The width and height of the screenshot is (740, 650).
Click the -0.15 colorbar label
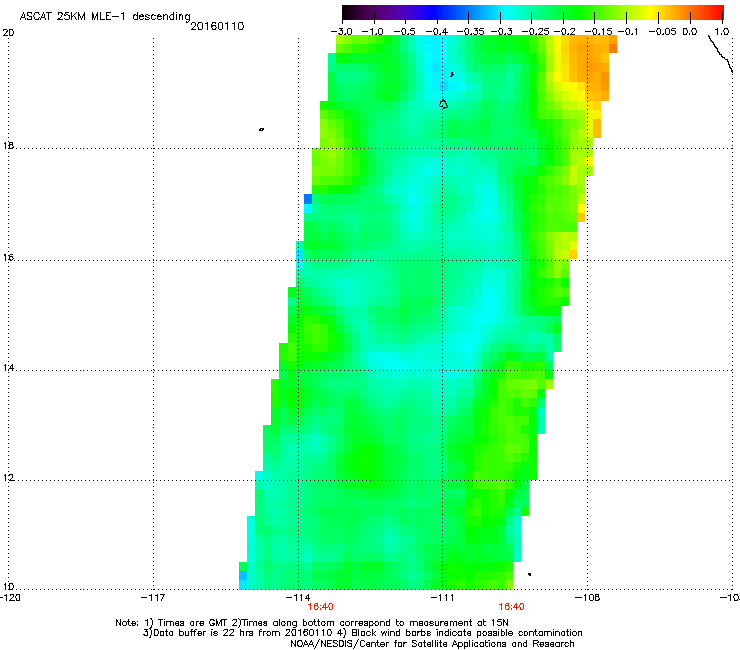click(598, 31)
